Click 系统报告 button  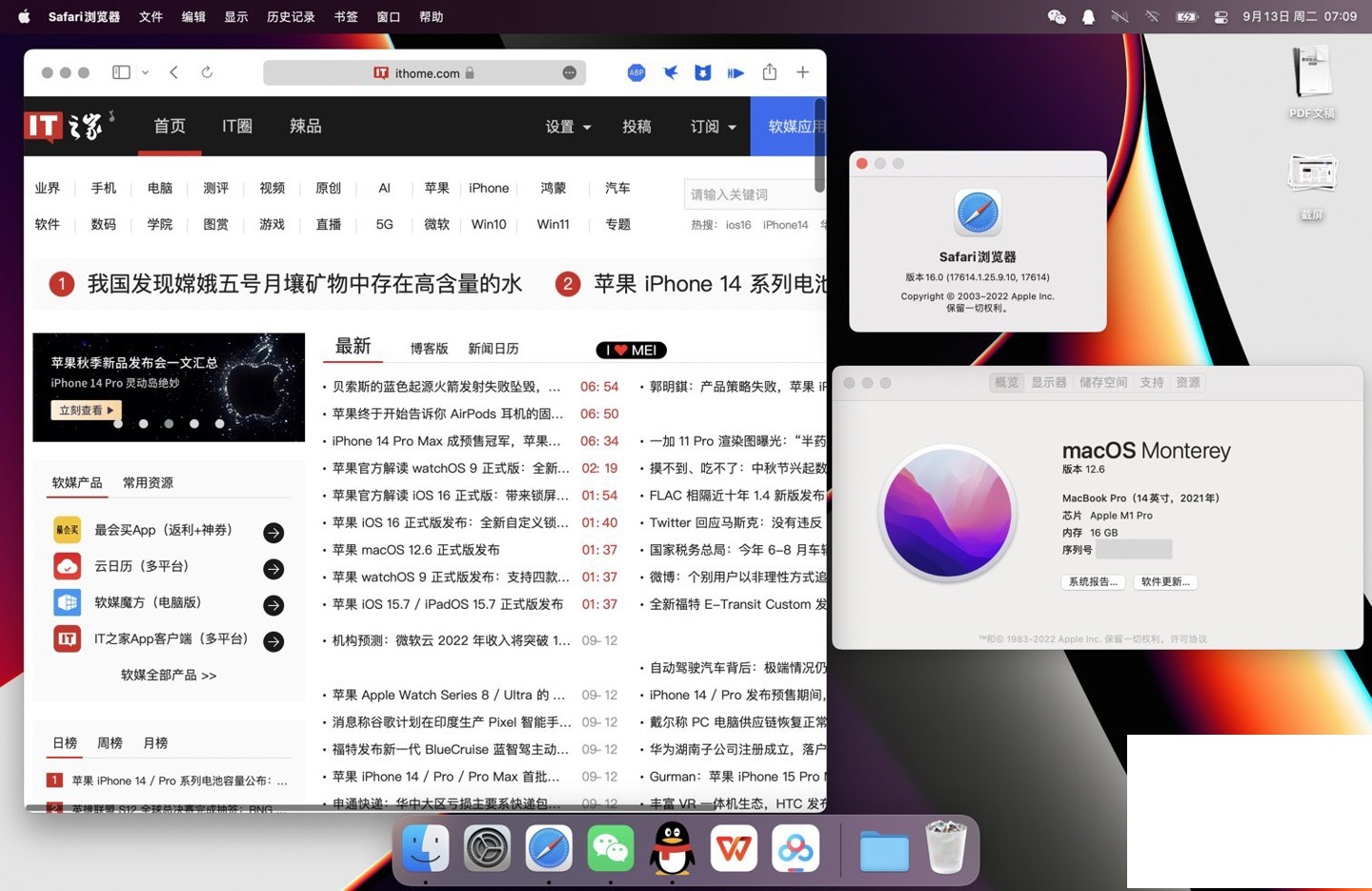tap(1093, 581)
